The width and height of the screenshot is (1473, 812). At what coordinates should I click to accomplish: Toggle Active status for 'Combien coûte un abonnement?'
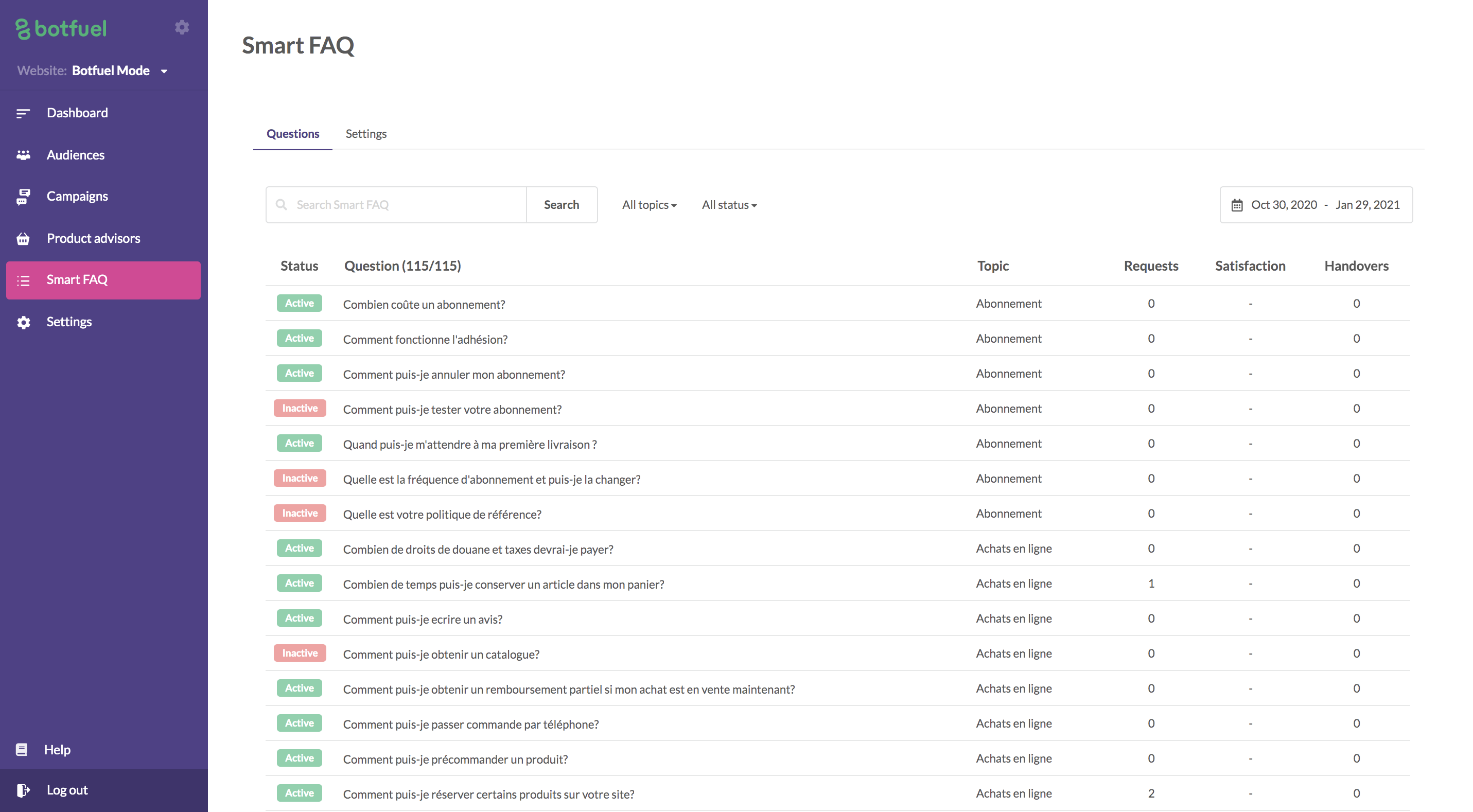[299, 303]
